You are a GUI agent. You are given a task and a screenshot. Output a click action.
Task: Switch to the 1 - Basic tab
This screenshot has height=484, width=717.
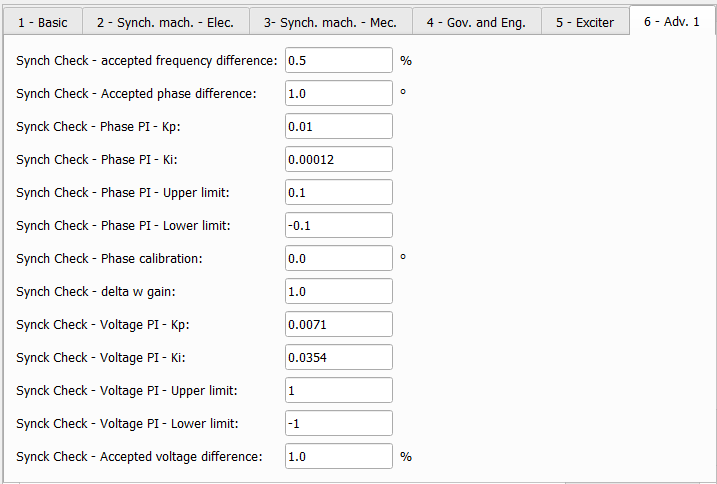point(43,22)
